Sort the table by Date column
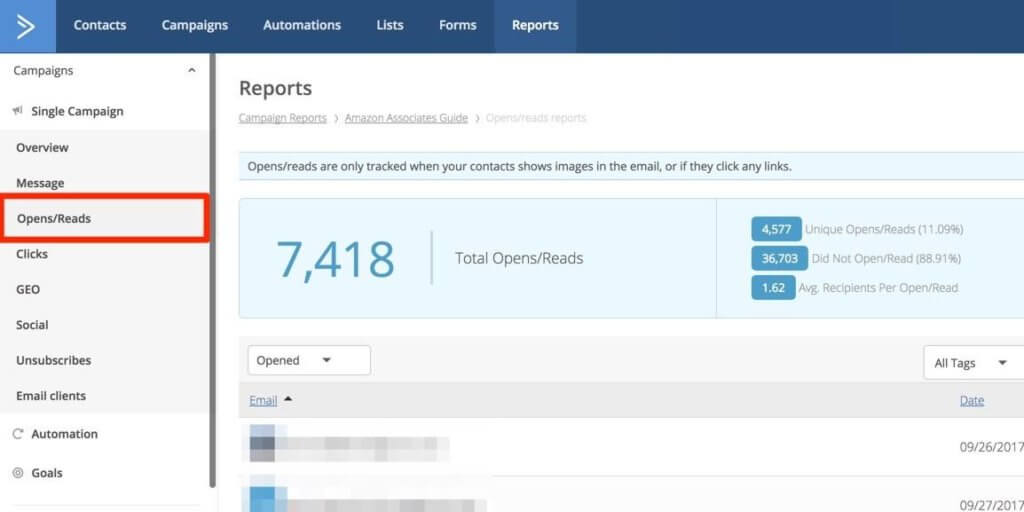This screenshot has width=1024, height=512. click(971, 400)
